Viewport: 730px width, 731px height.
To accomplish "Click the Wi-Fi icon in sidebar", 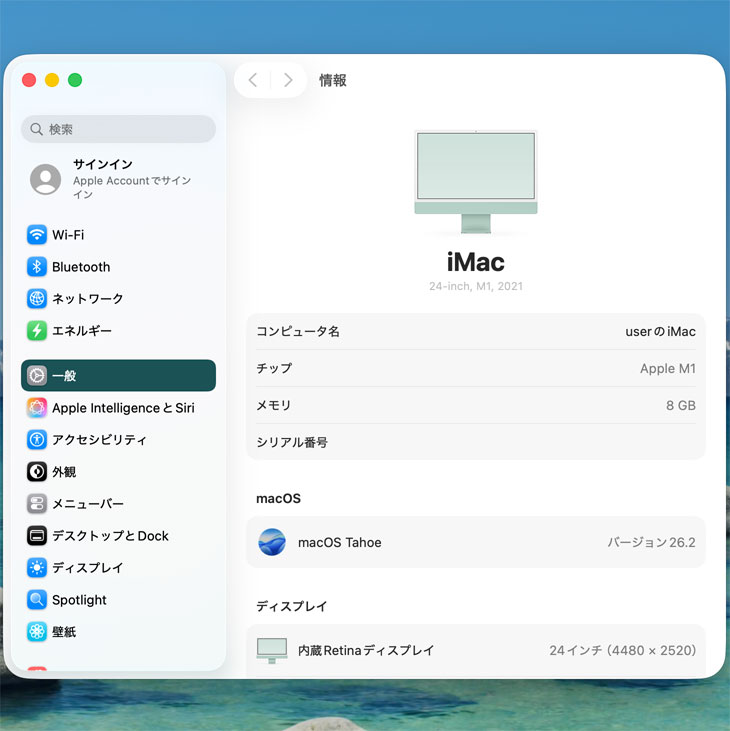I will coord(37,235).
